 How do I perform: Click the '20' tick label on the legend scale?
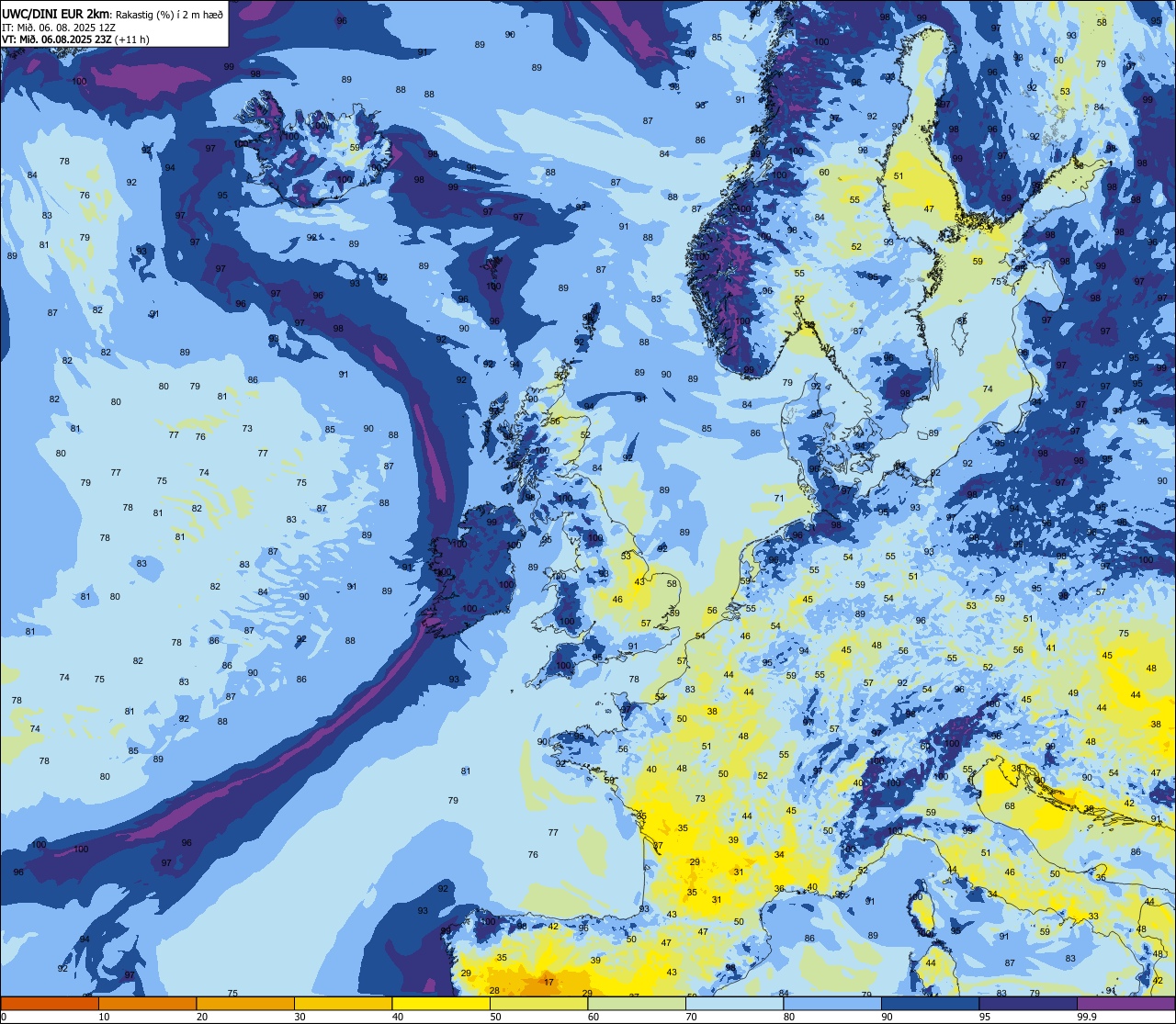(x=202, y=1017)
